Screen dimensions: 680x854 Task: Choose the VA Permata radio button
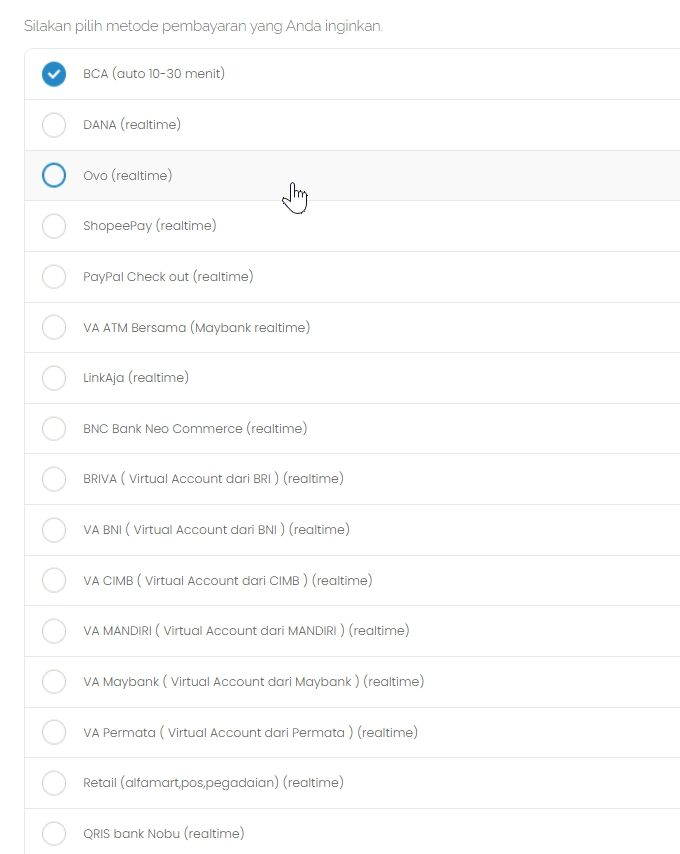pos(54,733)
